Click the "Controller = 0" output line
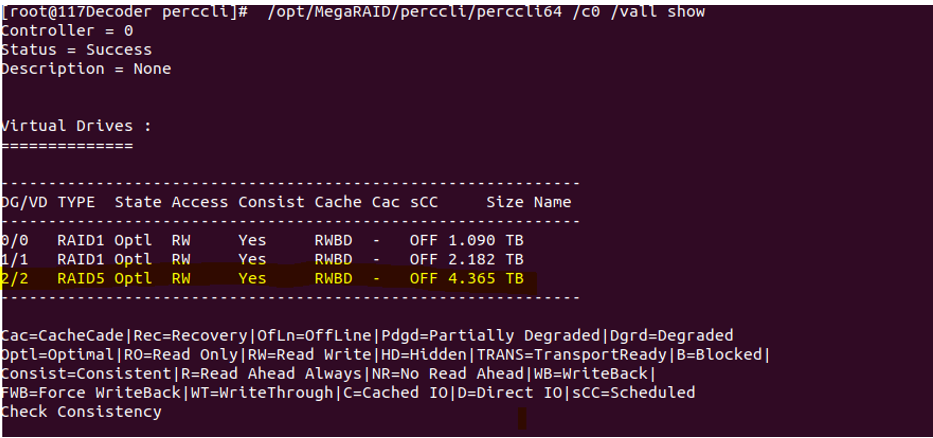 (x=62, y=31)
